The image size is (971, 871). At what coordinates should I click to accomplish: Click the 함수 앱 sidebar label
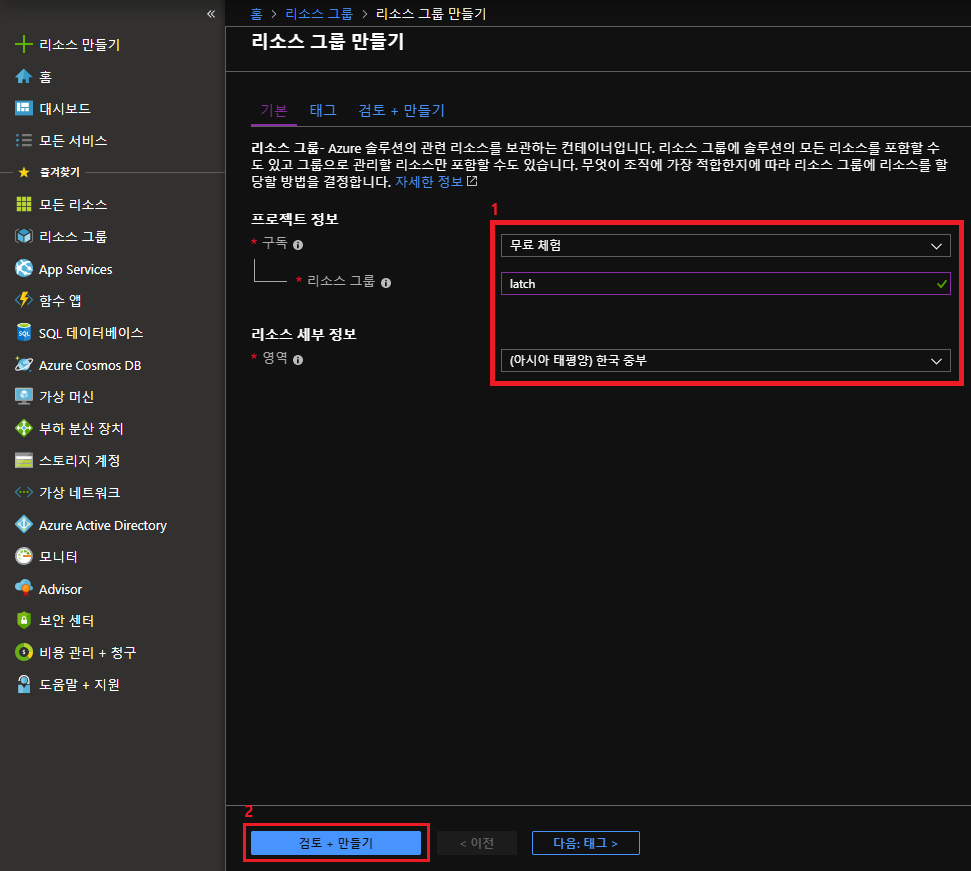click(60, 301)
